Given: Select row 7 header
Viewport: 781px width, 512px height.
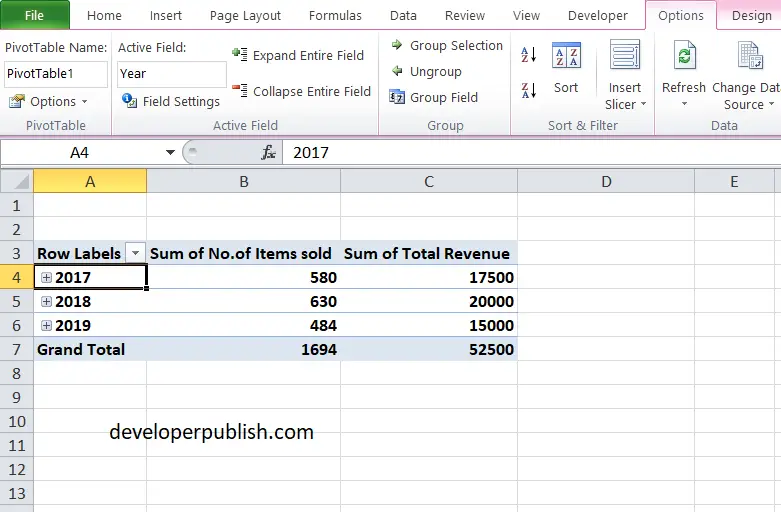Looking at the screenshot, I should point(16,349).
